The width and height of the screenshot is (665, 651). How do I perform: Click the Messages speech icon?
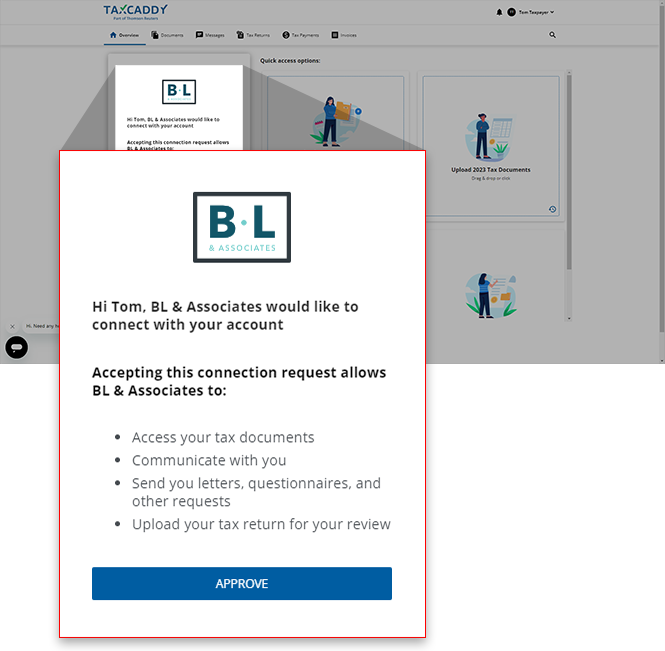point(199,35)
